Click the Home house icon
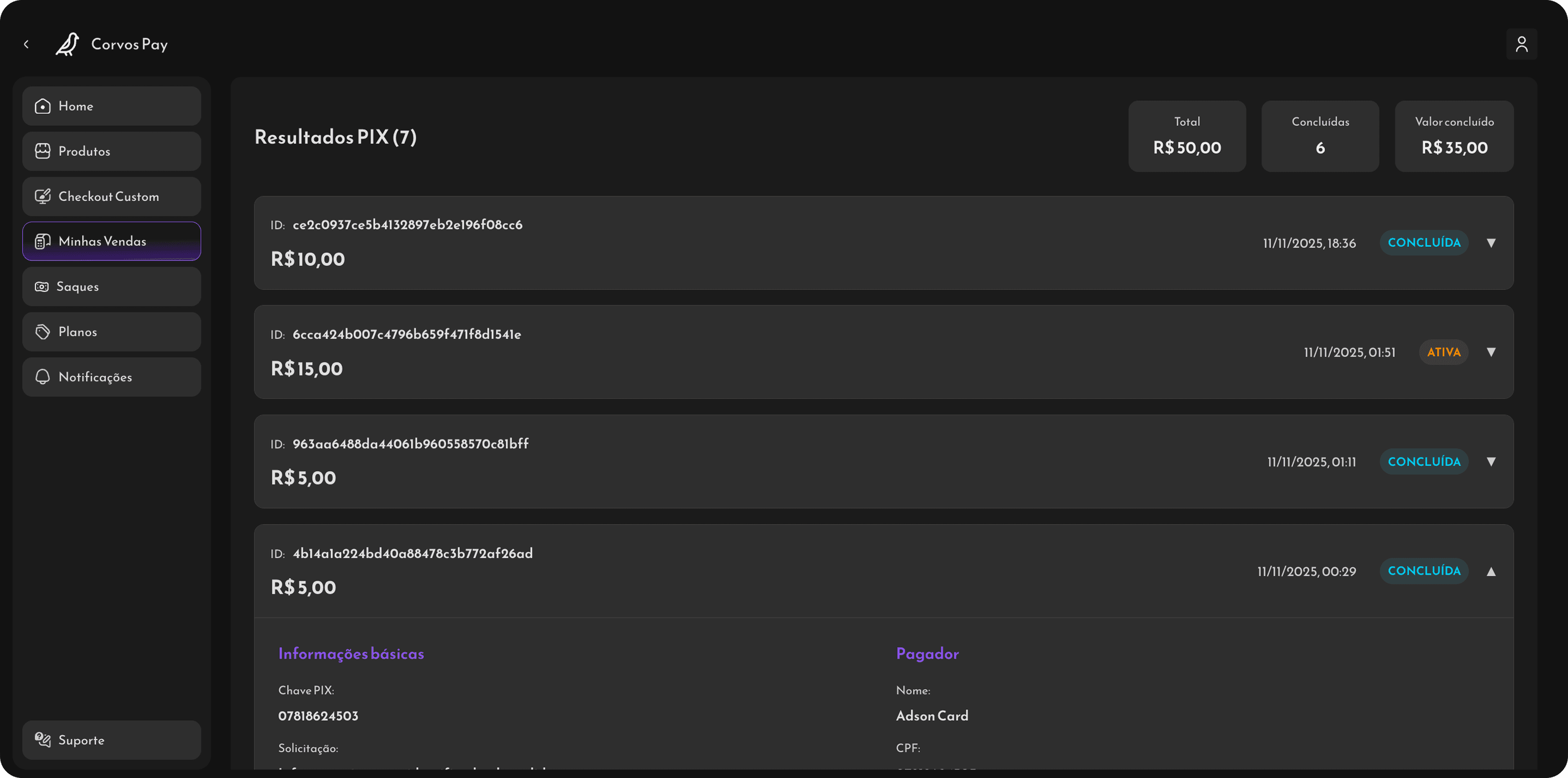1568x778 pixels. 42,107
